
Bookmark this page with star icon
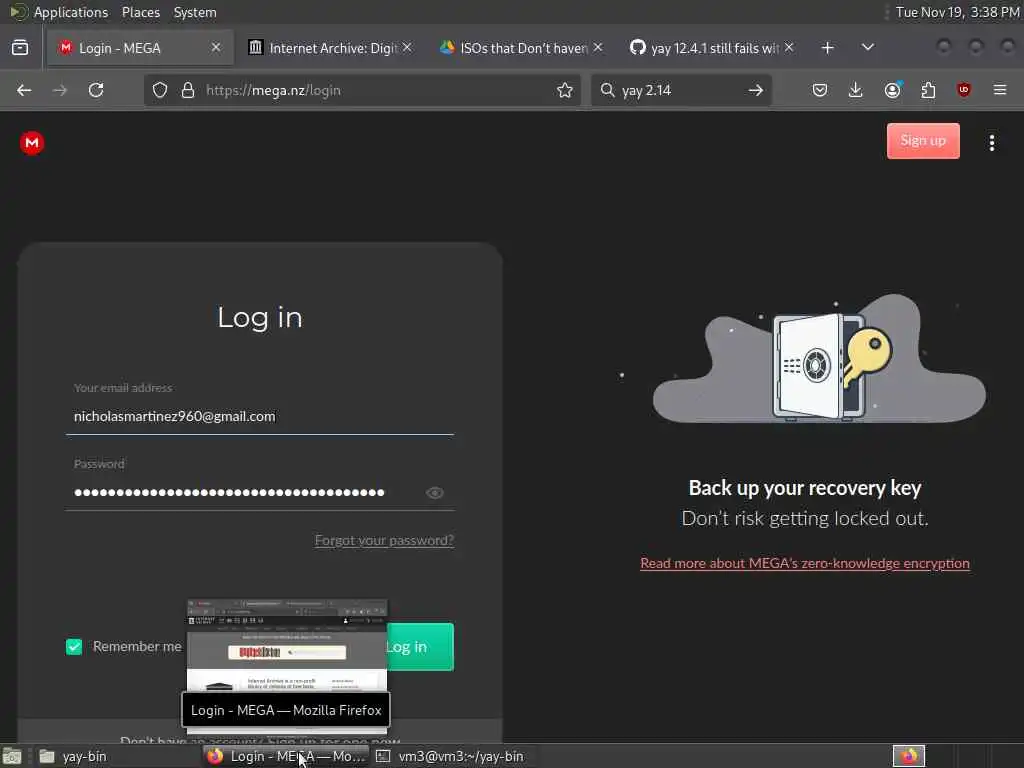(565, 90)
